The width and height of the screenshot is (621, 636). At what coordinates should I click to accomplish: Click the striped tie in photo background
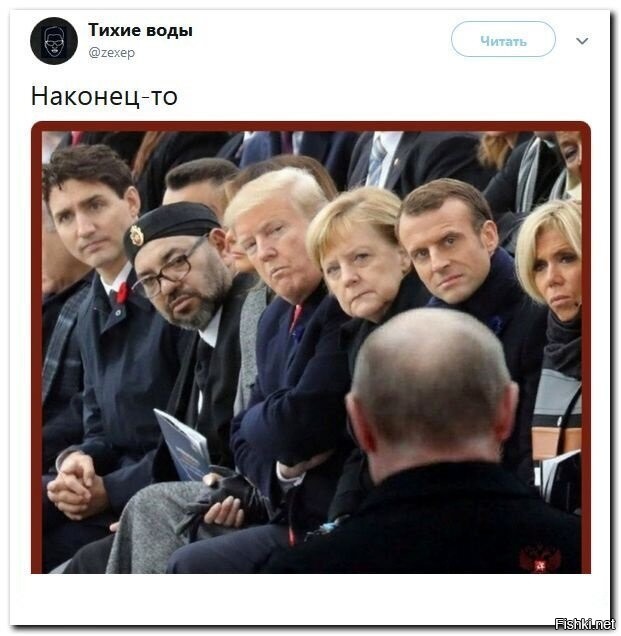click(x=377, y=160)
